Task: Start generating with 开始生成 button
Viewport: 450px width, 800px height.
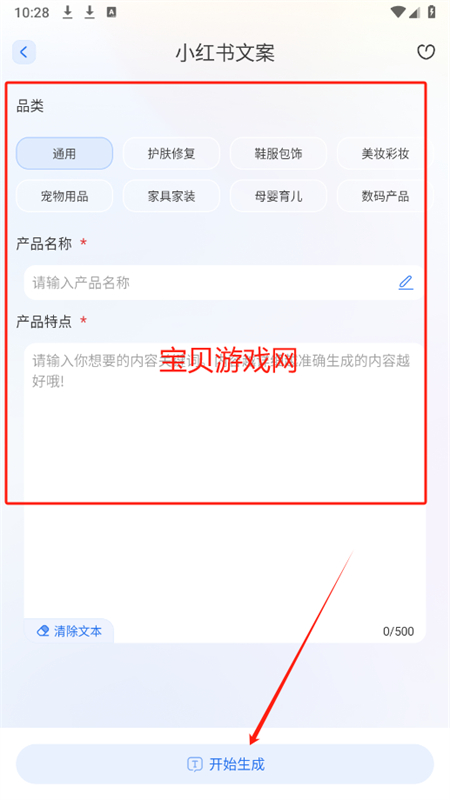Action: [x=225, y=764]
